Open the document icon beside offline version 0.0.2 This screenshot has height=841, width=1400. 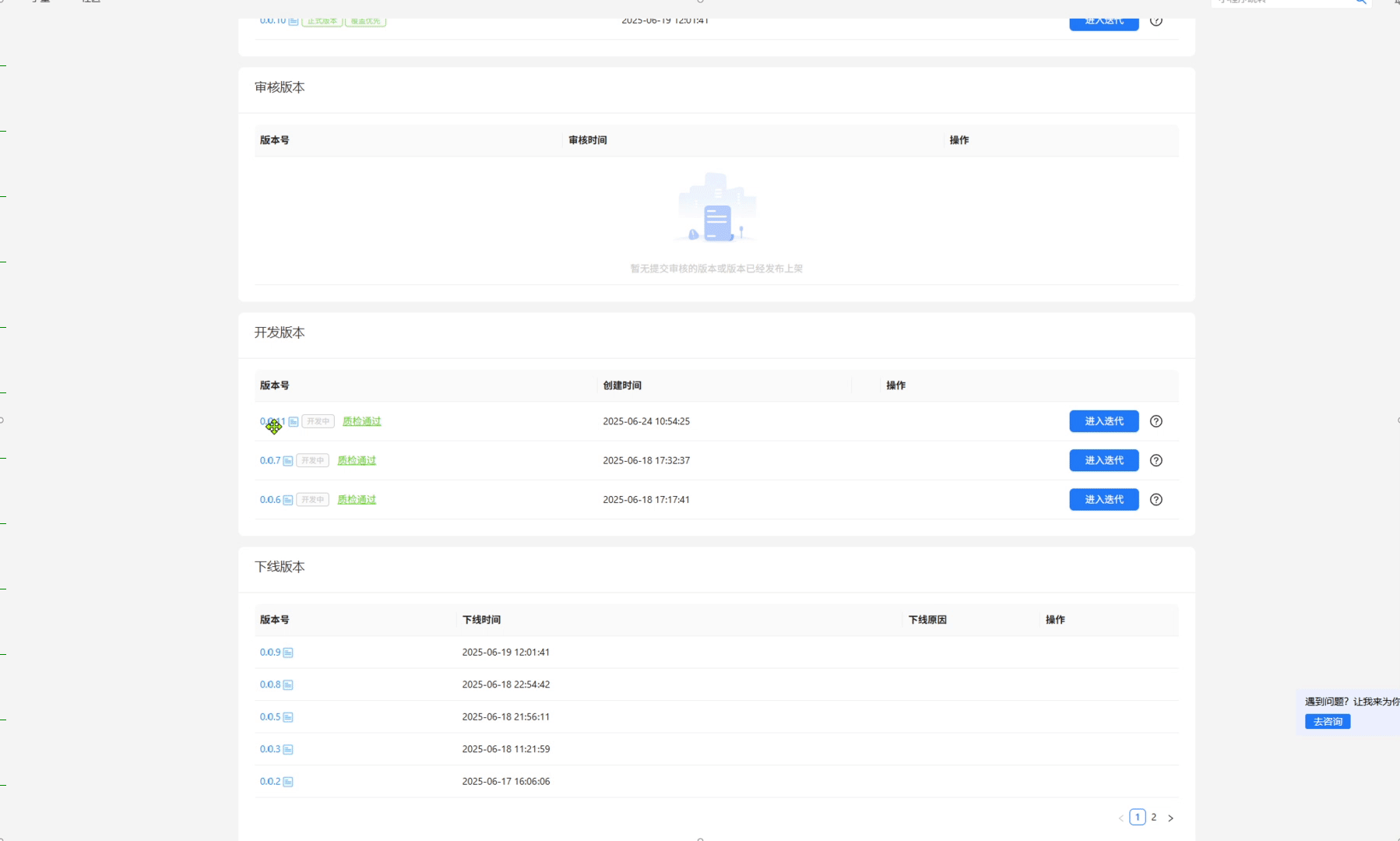288,782
